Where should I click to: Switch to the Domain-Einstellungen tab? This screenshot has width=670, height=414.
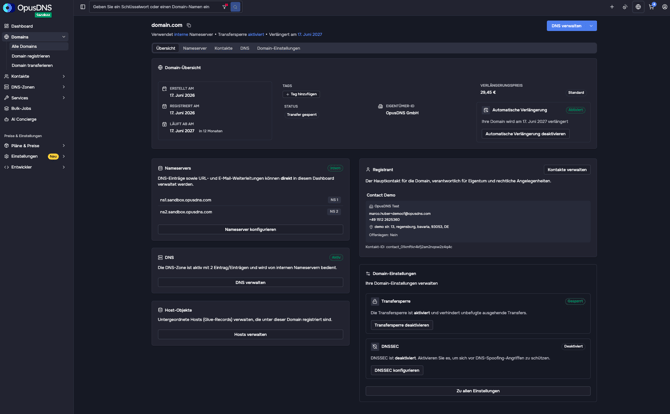[278, 48]
